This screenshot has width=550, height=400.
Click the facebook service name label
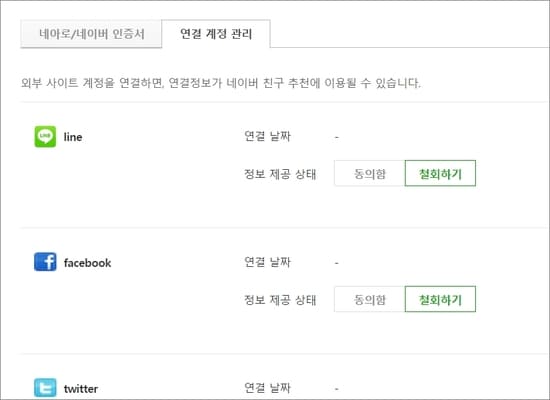point(87,263)
